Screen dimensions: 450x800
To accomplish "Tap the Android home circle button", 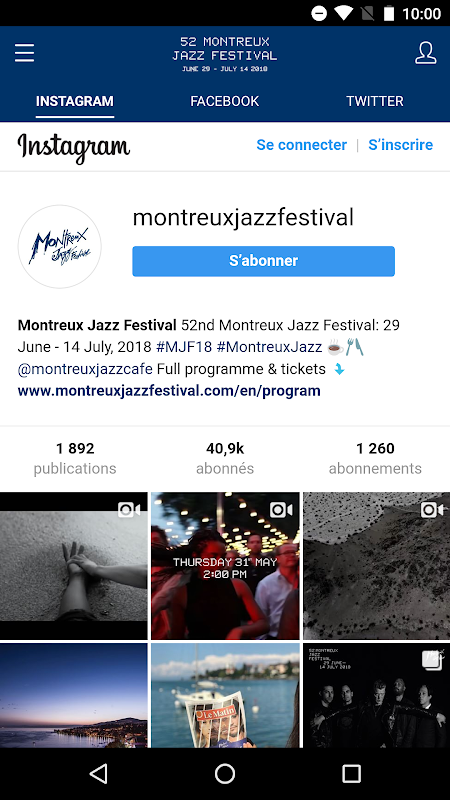I will 224,773.
